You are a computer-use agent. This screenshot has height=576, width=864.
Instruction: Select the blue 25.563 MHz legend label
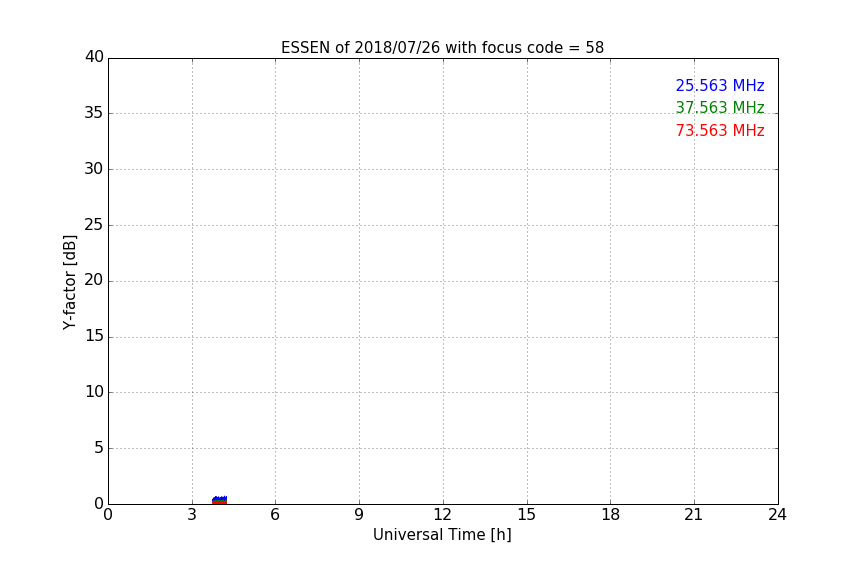pyautogui.click(x=720, y=86)
